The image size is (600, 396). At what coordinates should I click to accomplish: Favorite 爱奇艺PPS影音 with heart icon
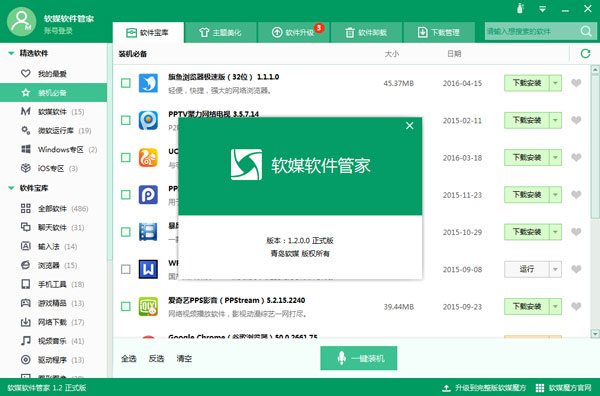point(576,306)
